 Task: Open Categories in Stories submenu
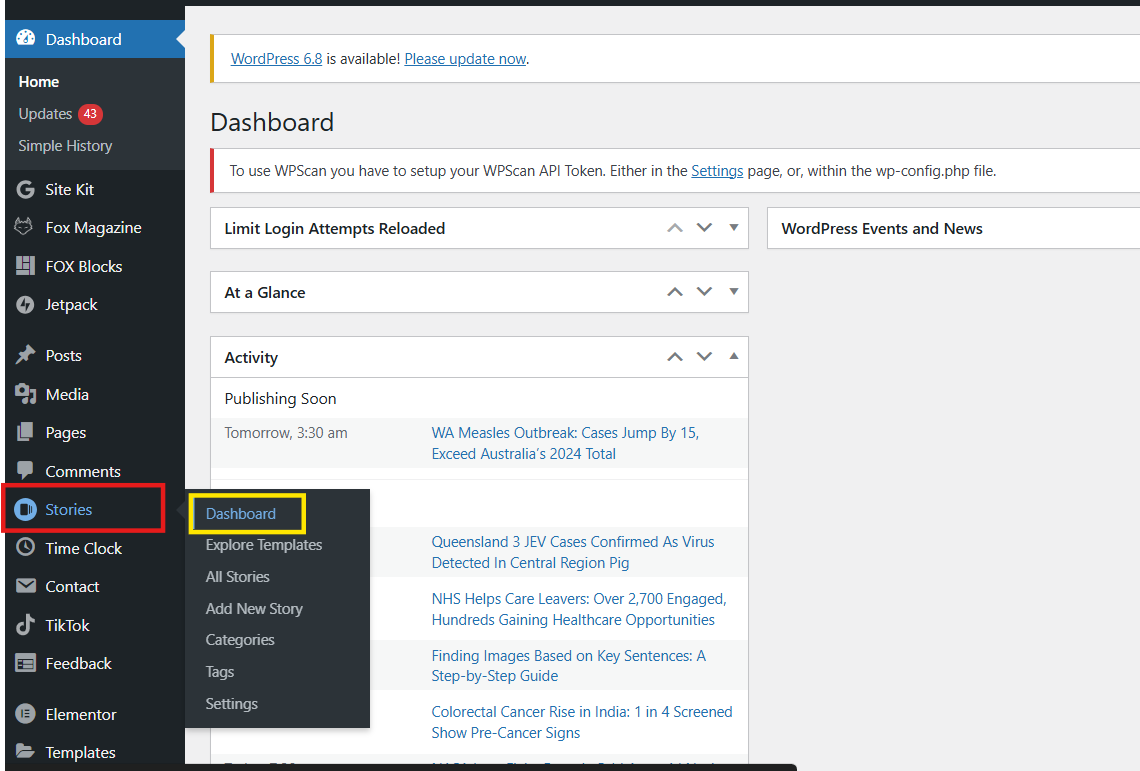click(240, 640)
